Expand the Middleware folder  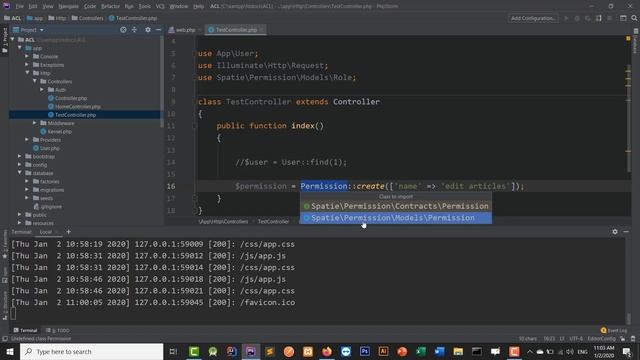[35, 123]
